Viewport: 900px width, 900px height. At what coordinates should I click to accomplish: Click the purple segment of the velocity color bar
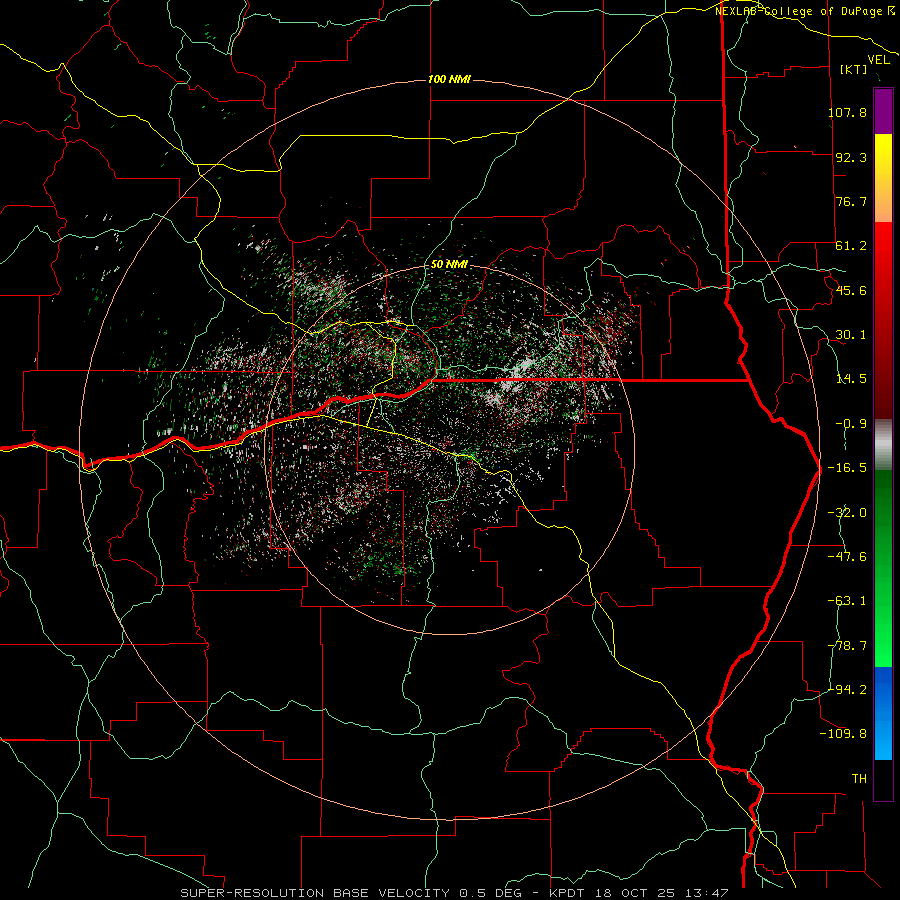(883, 111)
